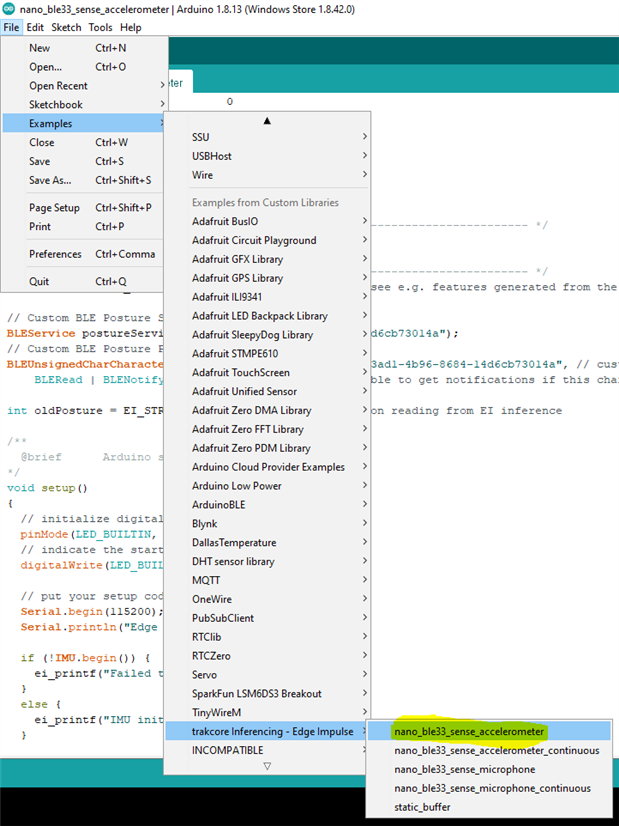Open Adafruit LED Backpack Library examples
This screenshot has width=619, height=826.
[267, 317]
